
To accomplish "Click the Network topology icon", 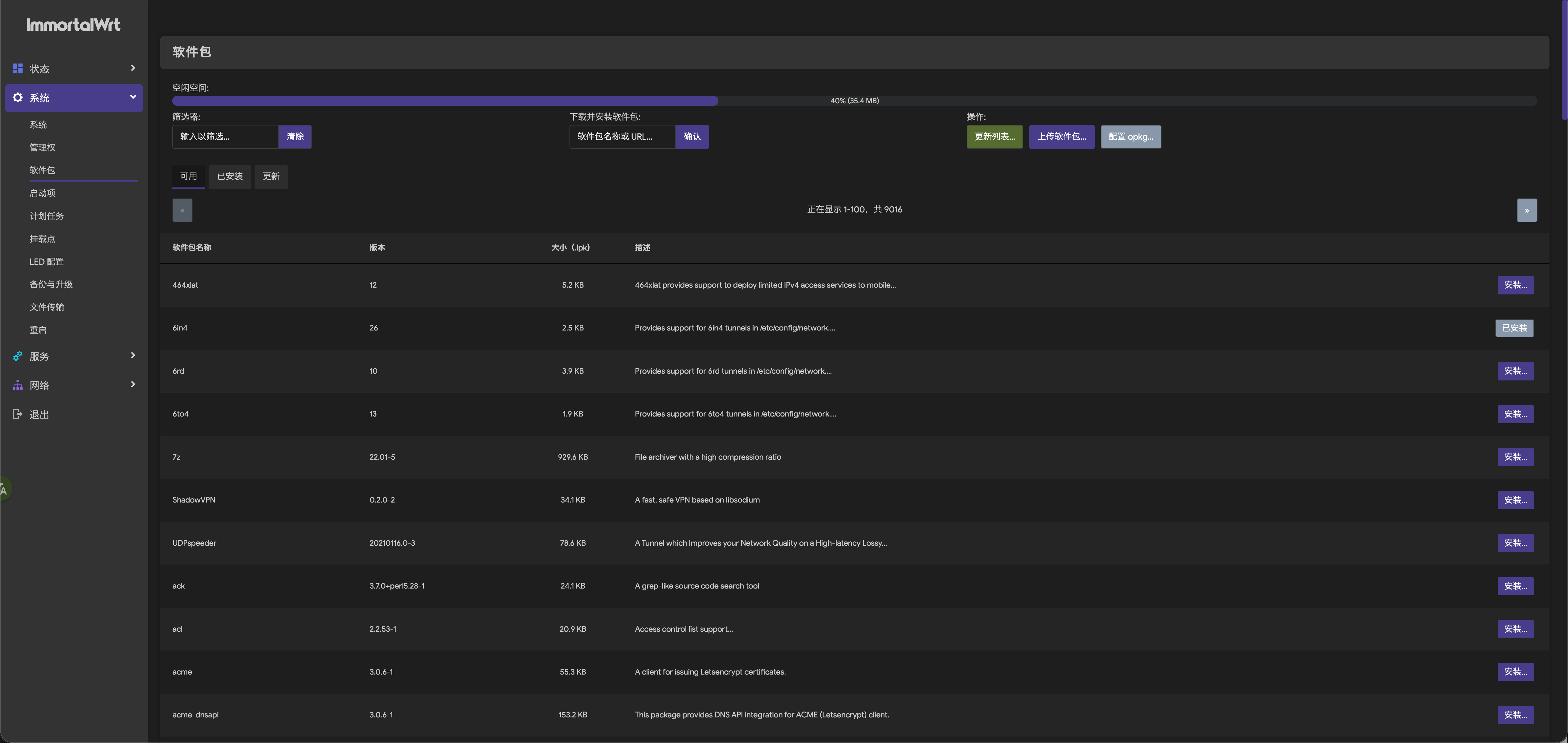I will click(x=18, y=385).
